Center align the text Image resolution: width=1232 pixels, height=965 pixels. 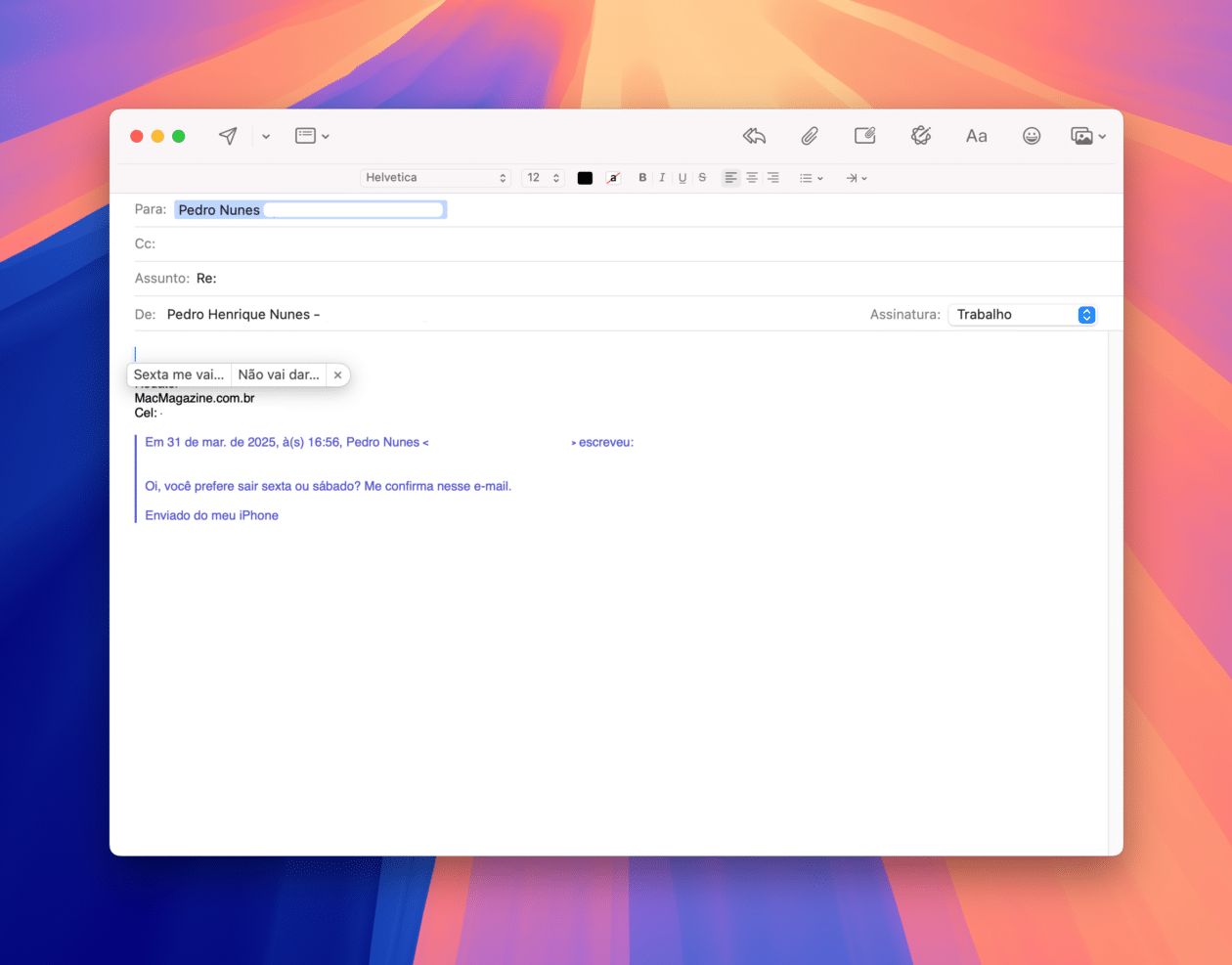coord(752,178)
